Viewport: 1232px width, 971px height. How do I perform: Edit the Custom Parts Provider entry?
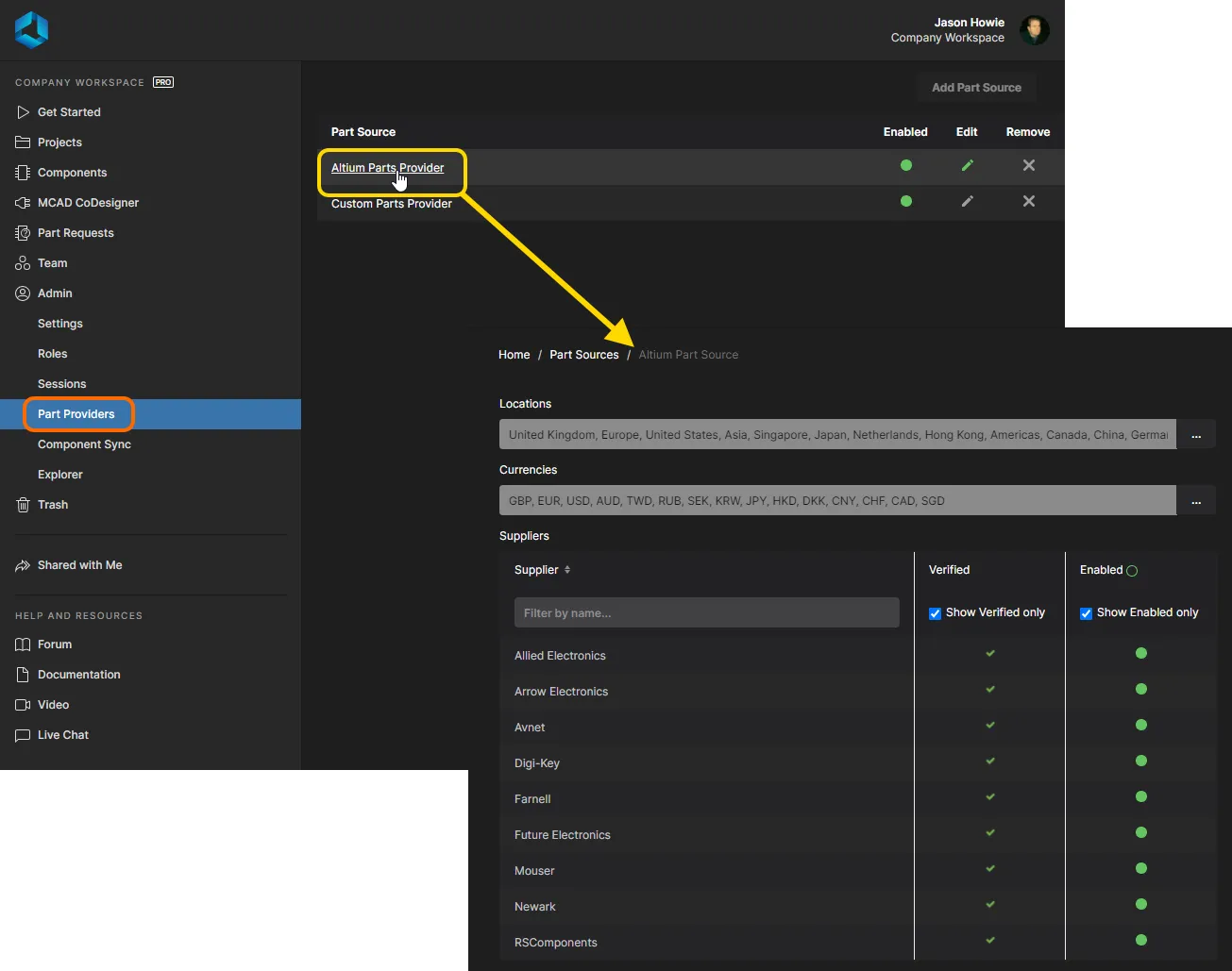pos(967,201)
